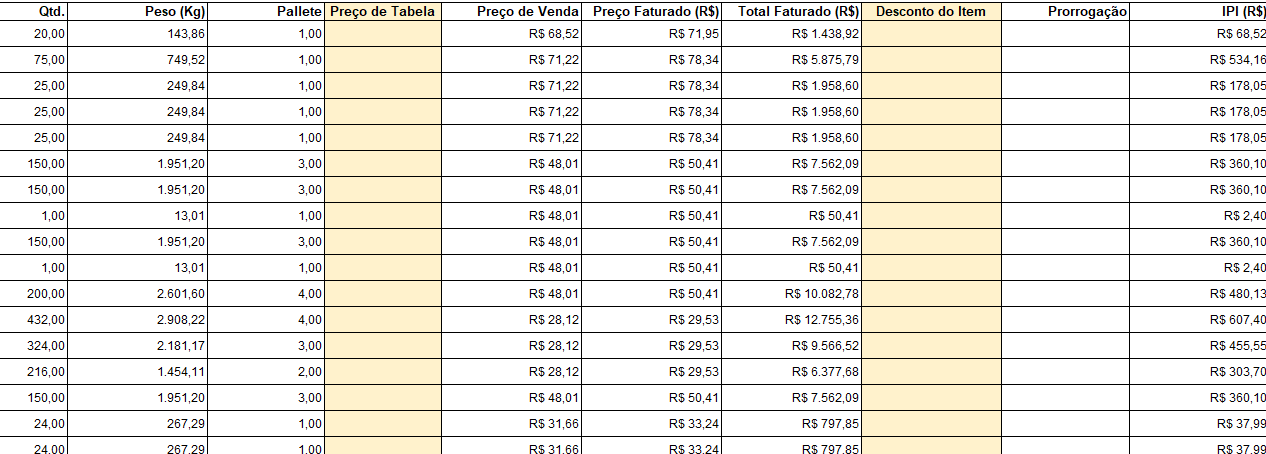Select the cell showing R$ 1.438,92
1266x454 pixels.
tap(792, 34)
